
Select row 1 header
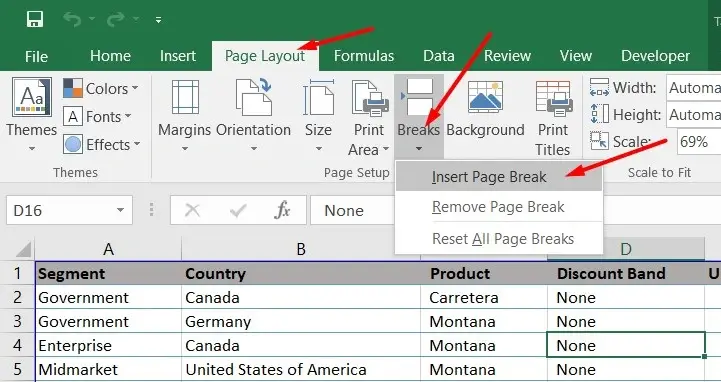click(17, 273)
